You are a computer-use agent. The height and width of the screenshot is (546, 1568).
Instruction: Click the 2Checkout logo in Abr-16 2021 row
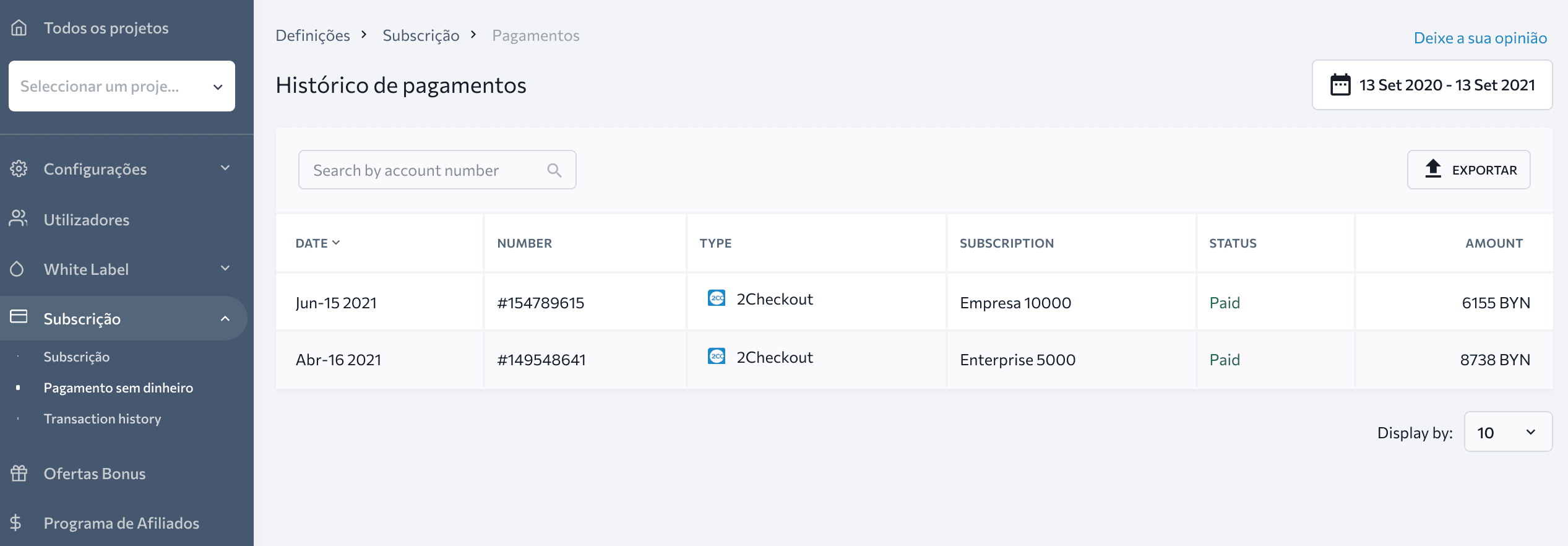[x=717, y=357]
